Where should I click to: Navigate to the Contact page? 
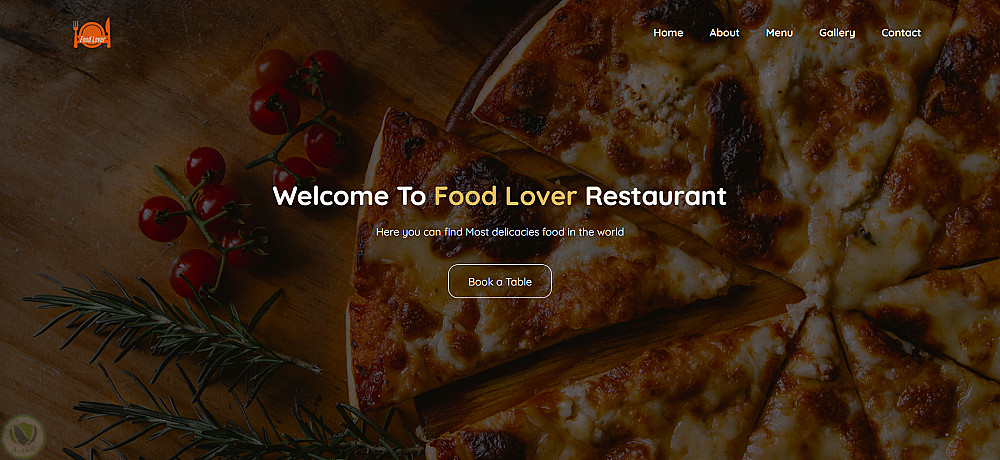901,33
